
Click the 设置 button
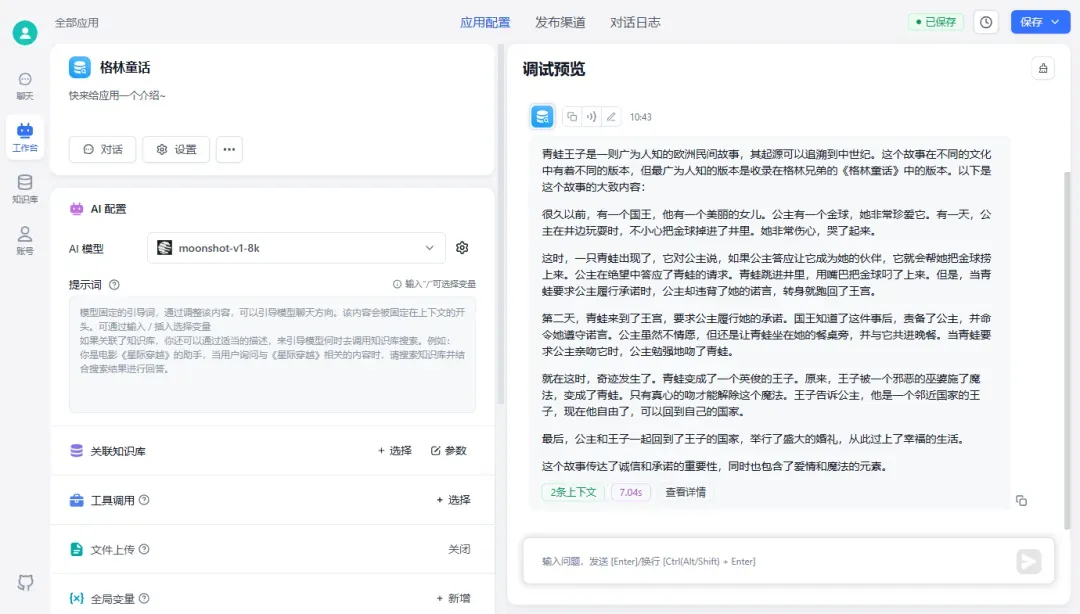coord(176,150)
